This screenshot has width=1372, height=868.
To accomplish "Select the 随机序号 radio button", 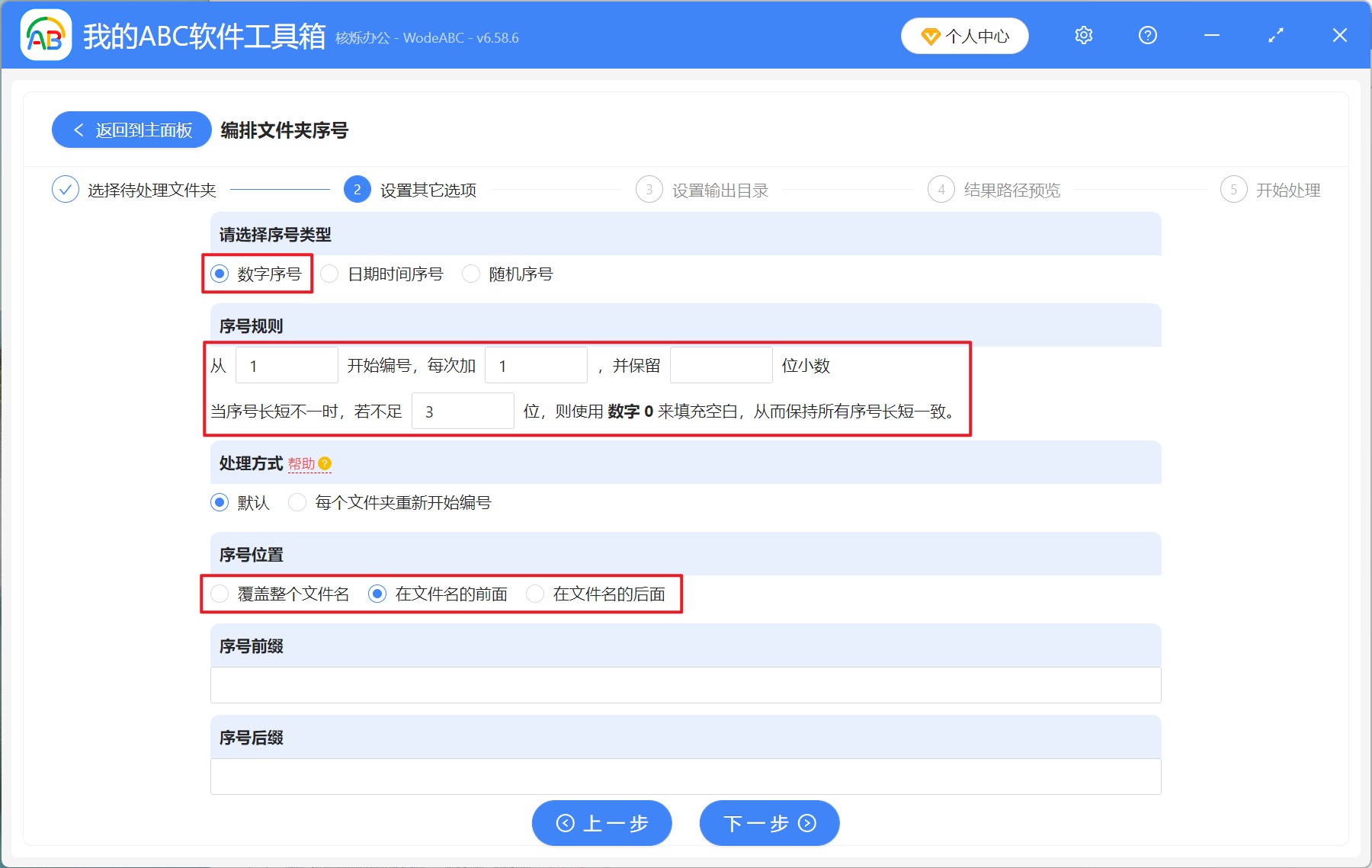I will pos(470,274).
